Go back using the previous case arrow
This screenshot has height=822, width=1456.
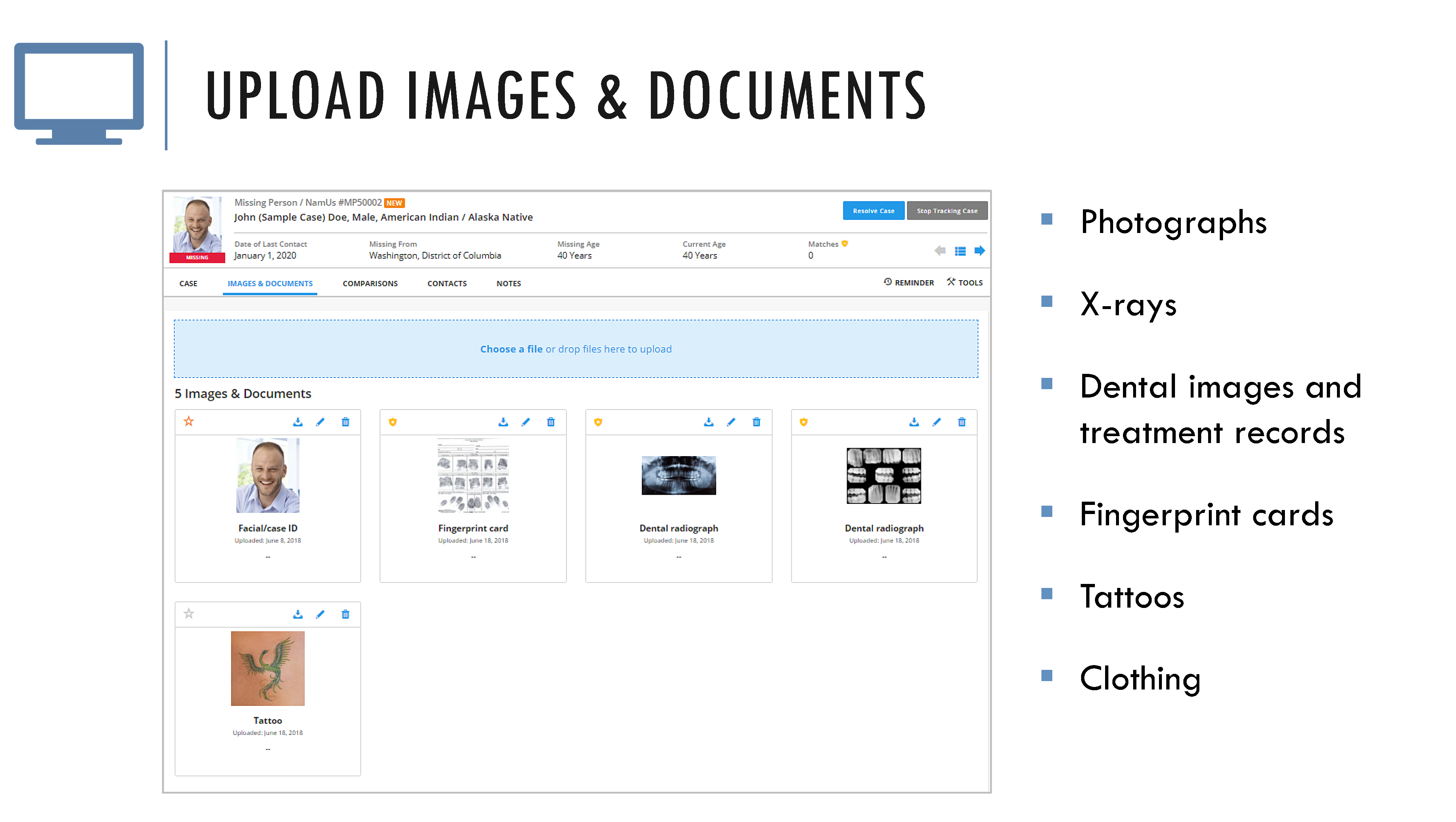(940, 250)
